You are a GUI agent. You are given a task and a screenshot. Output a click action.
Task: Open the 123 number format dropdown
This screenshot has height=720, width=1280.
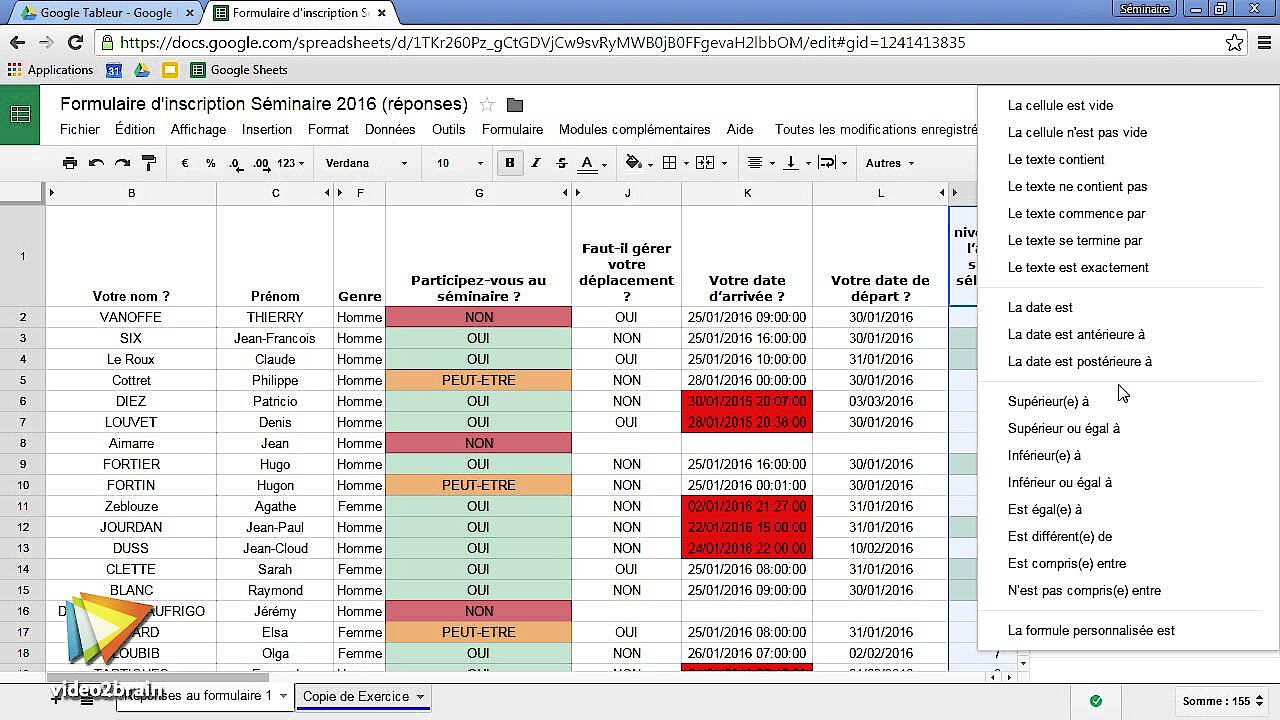pos(290,163)
